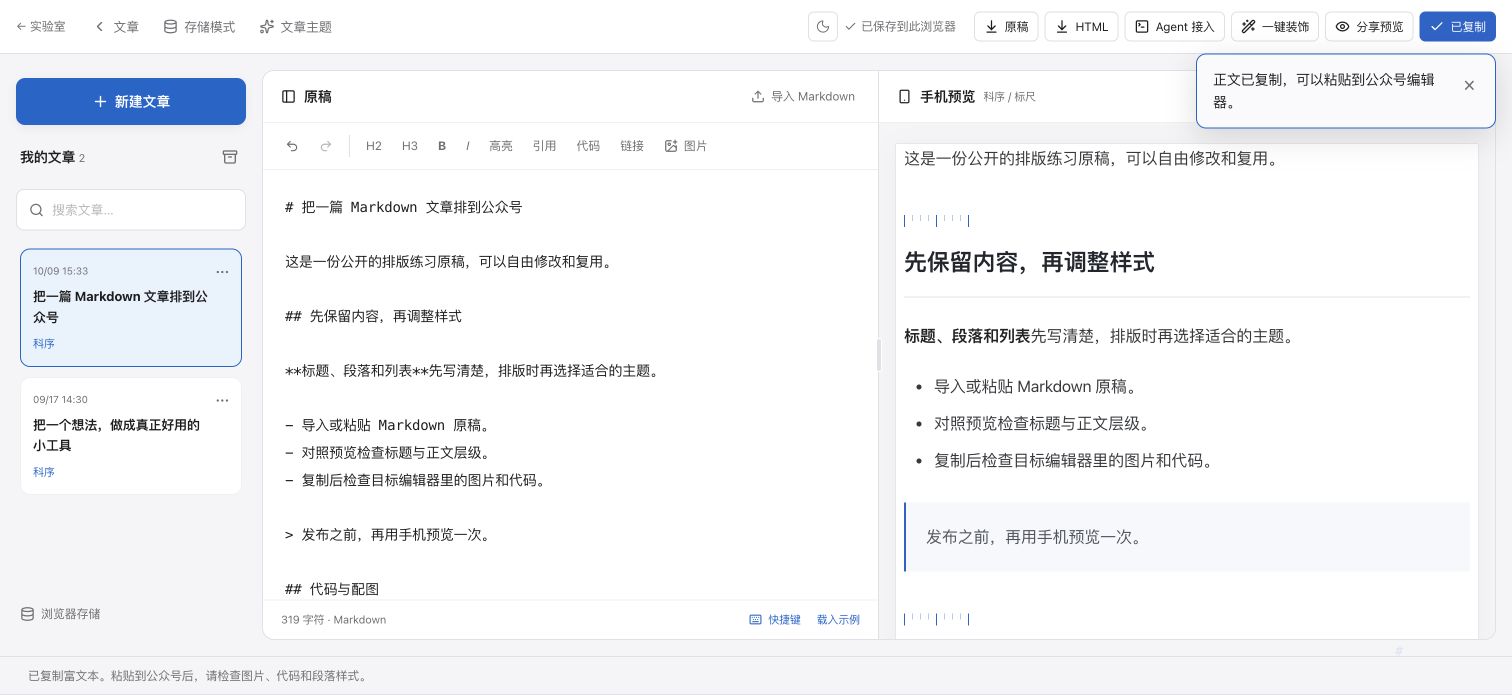Select article 把一篇 Markdown 文章排到公众号

coord(131,307)
